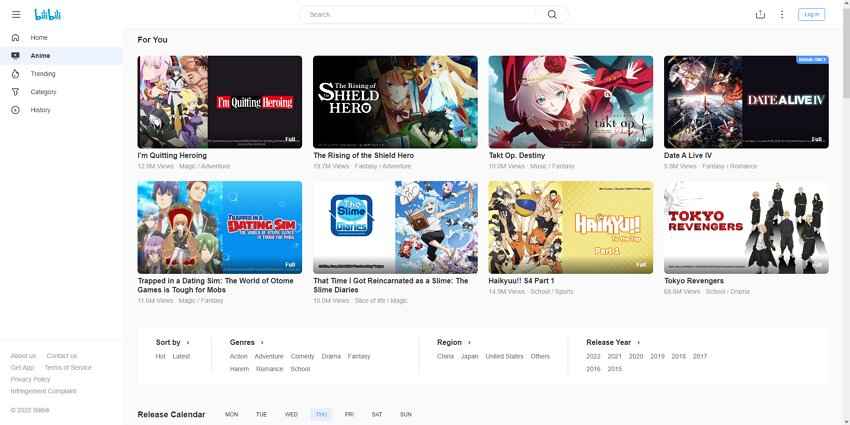The height and width of the screenshot is (425, 850).
Task: Filter by Action genre
Action: pyautogui.click(x=239, y=356)
